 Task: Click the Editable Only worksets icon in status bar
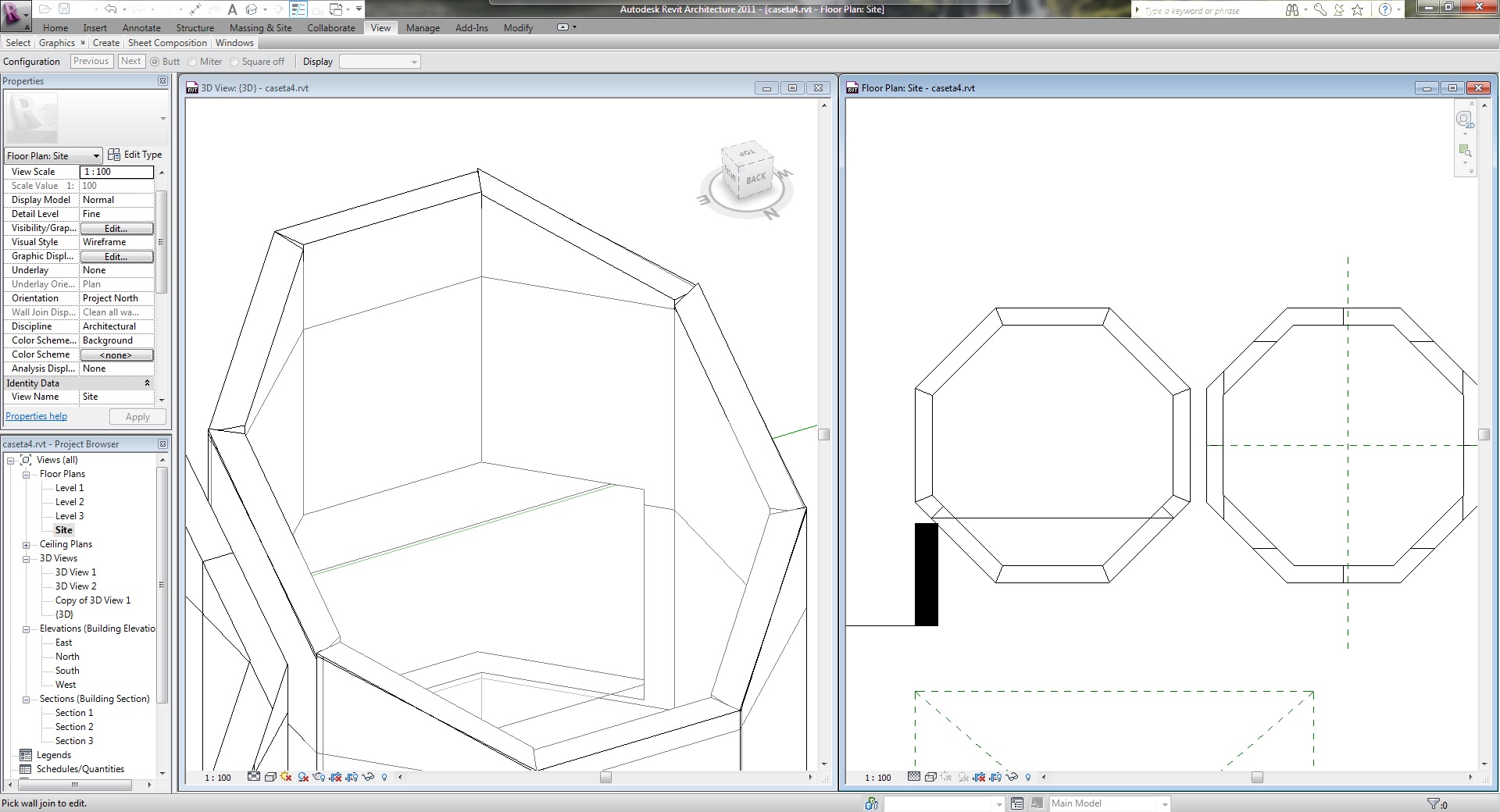coord(872,803)
